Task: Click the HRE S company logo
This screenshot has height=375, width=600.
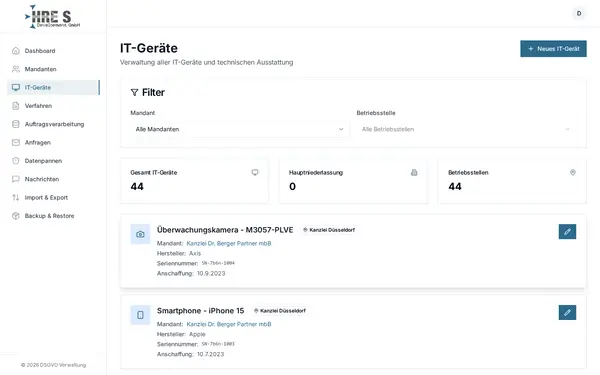Action: [x=53, y=17]
